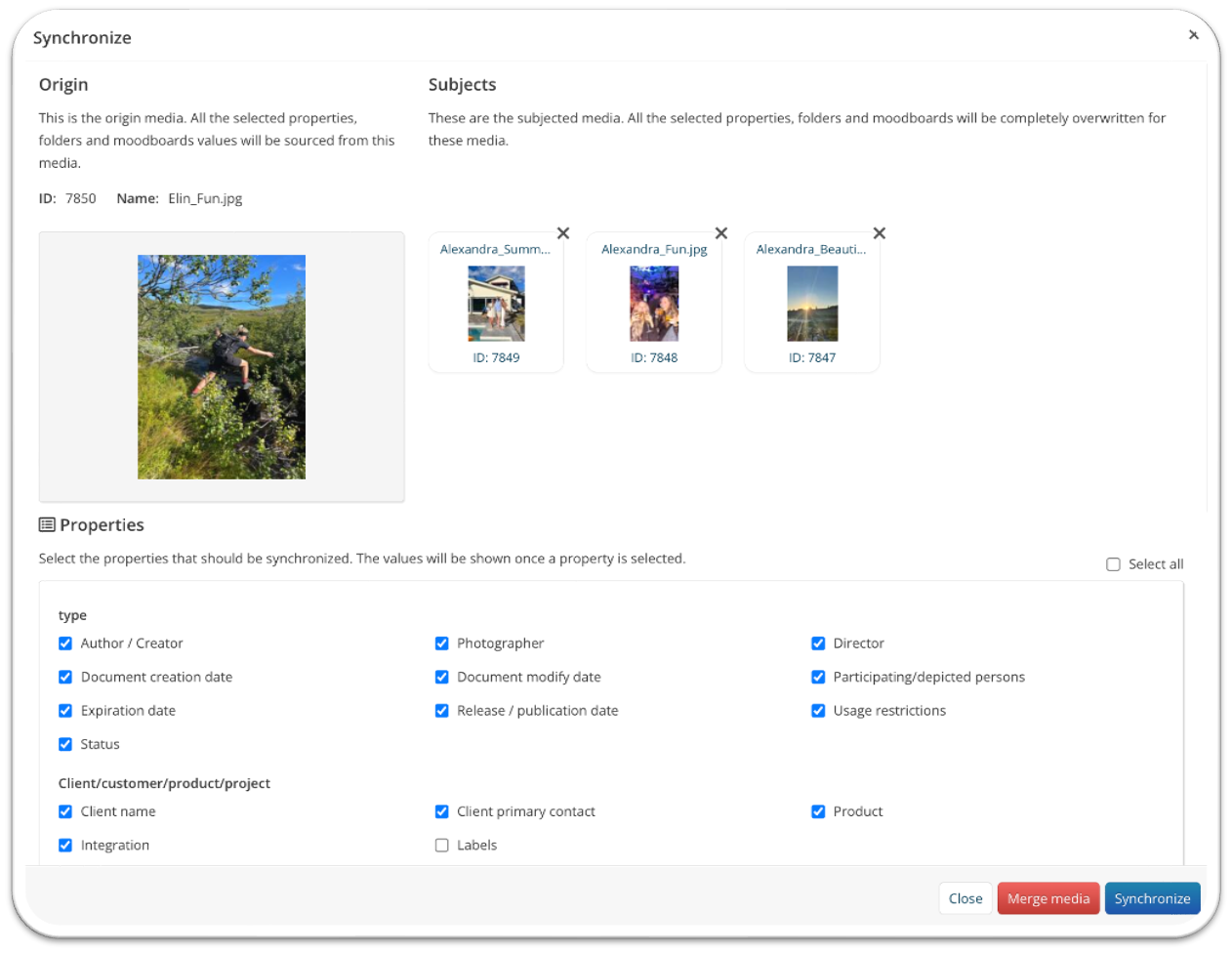Remove Alexandra_Summ... from the subjects
The height and width of the screenshot is (953, 1232).
562,233
